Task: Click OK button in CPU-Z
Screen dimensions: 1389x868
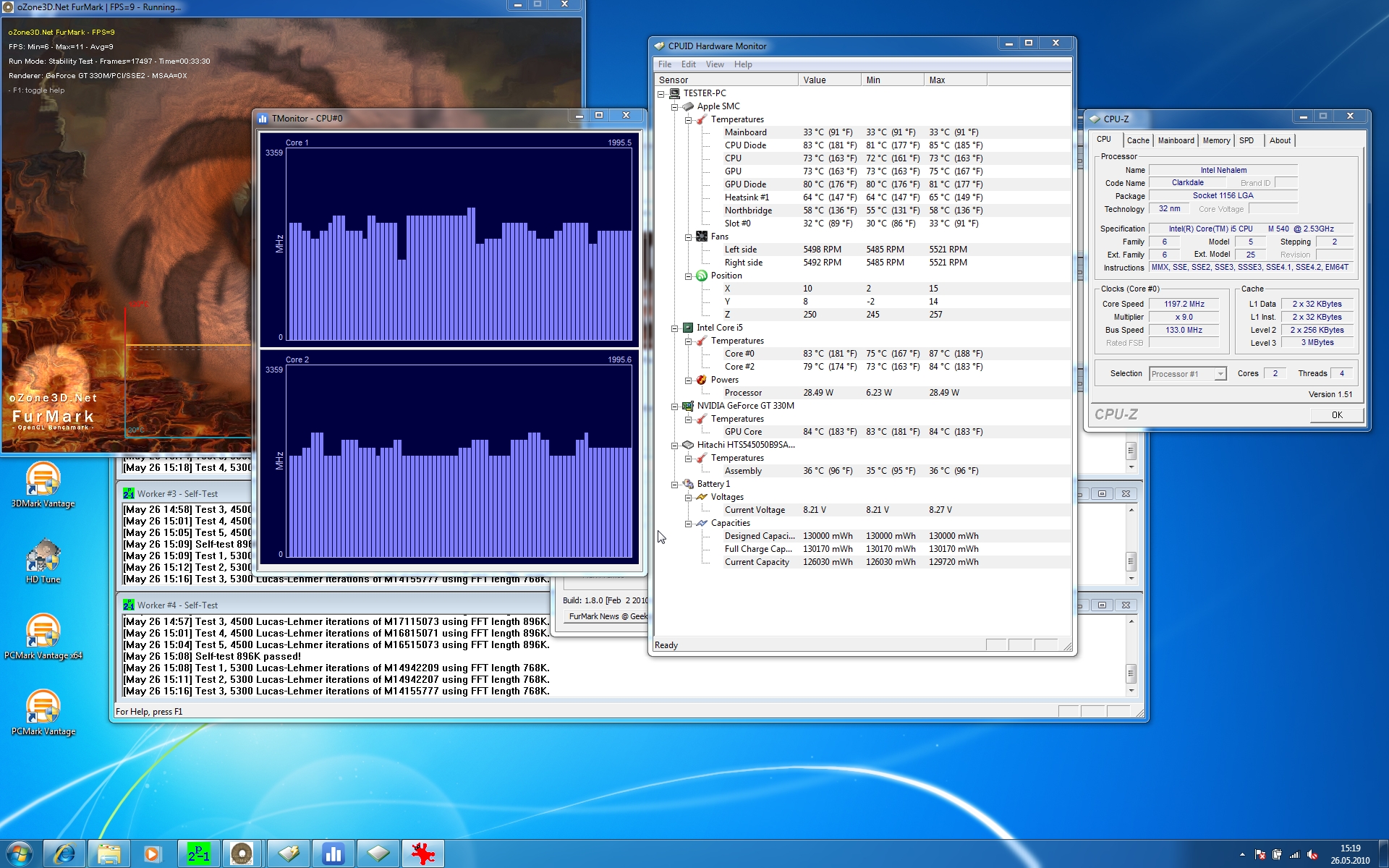Action: pos(1337,414)
